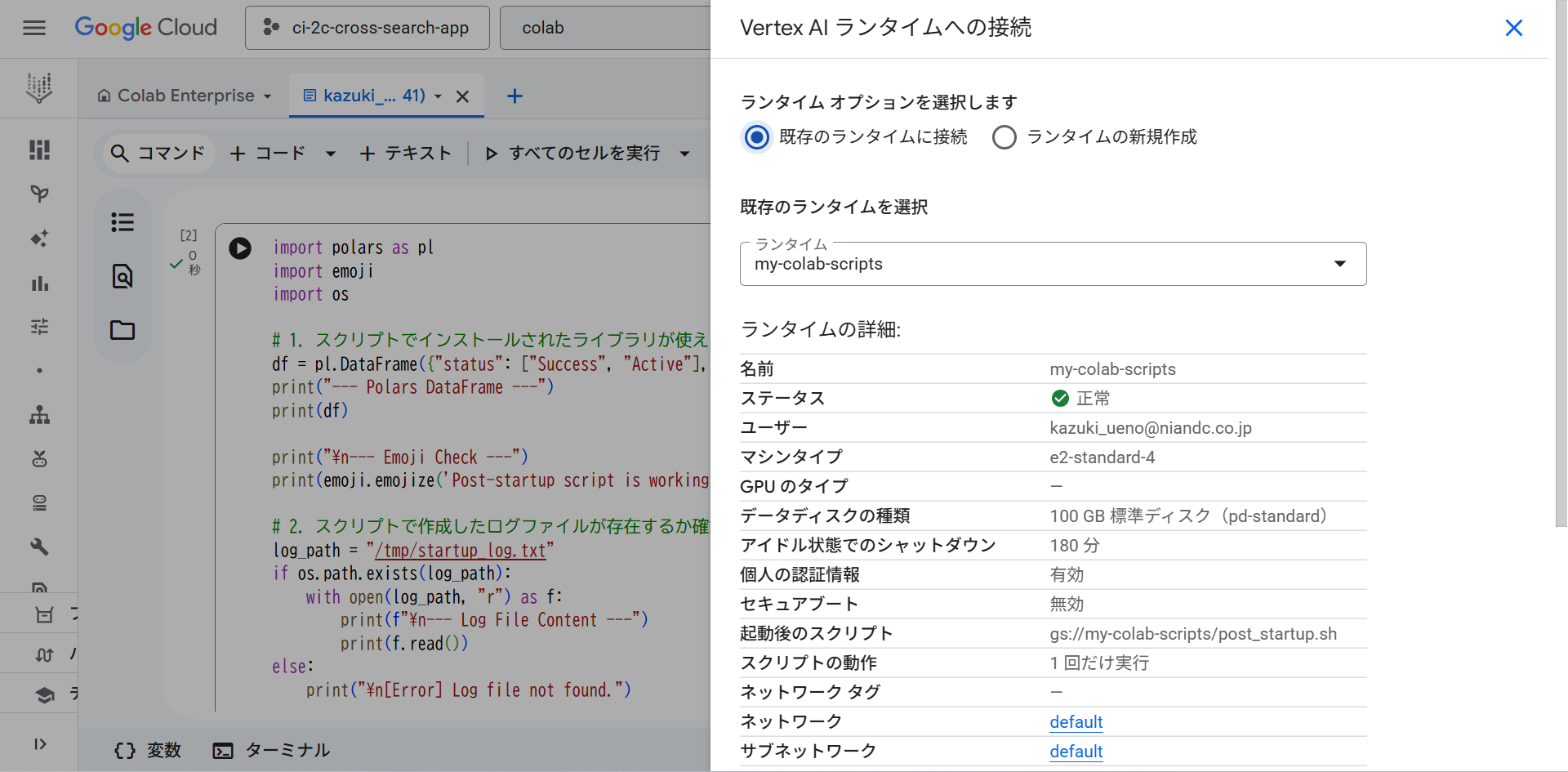Select 既存のランタイムに接続 radio option

[x=756, y=137]
